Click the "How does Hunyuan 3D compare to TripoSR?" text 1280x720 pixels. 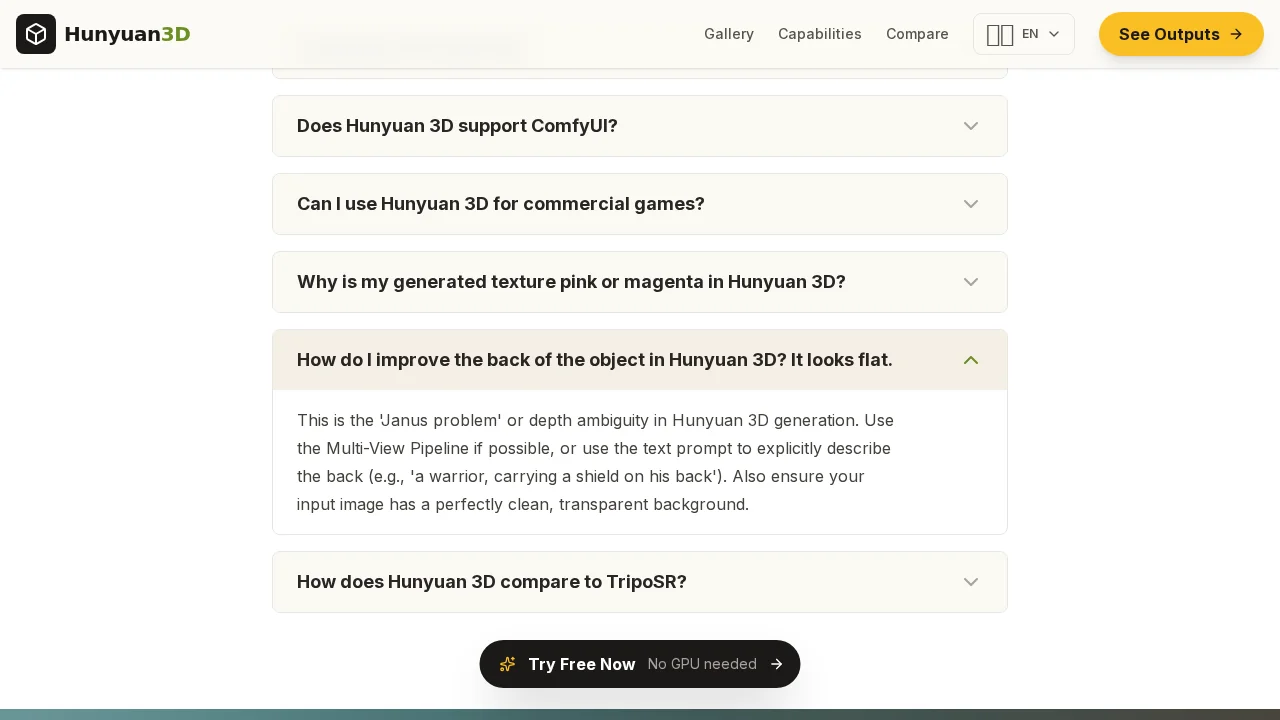pyautogui.click(x=491, y=582)
